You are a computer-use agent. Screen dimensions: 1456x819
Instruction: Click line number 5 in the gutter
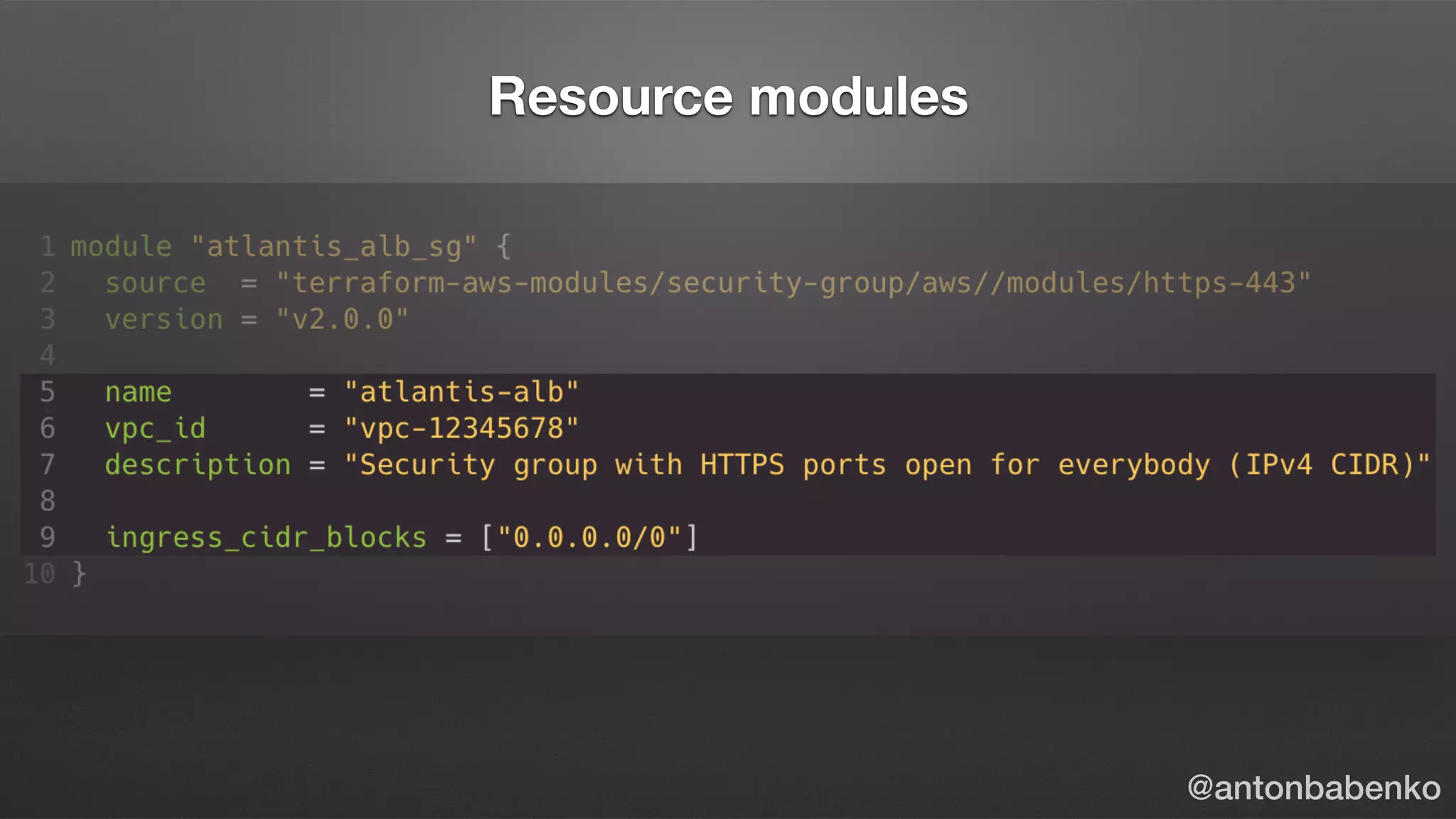47,392
